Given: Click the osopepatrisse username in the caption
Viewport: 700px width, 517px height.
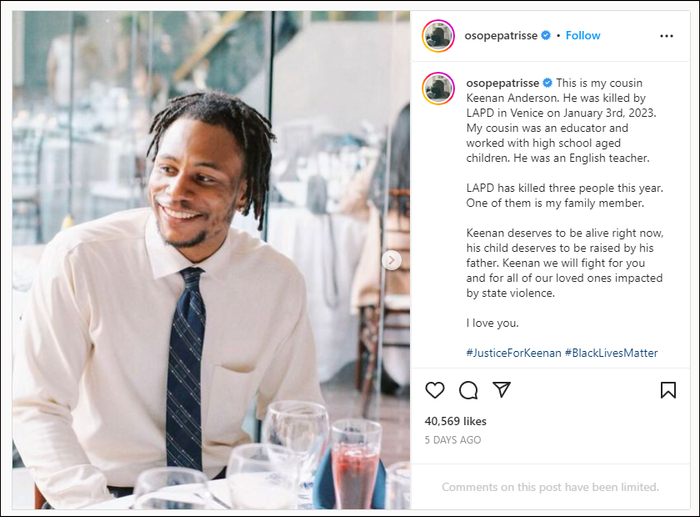Looking at the screenshot, I should click(x=501, y=82).
